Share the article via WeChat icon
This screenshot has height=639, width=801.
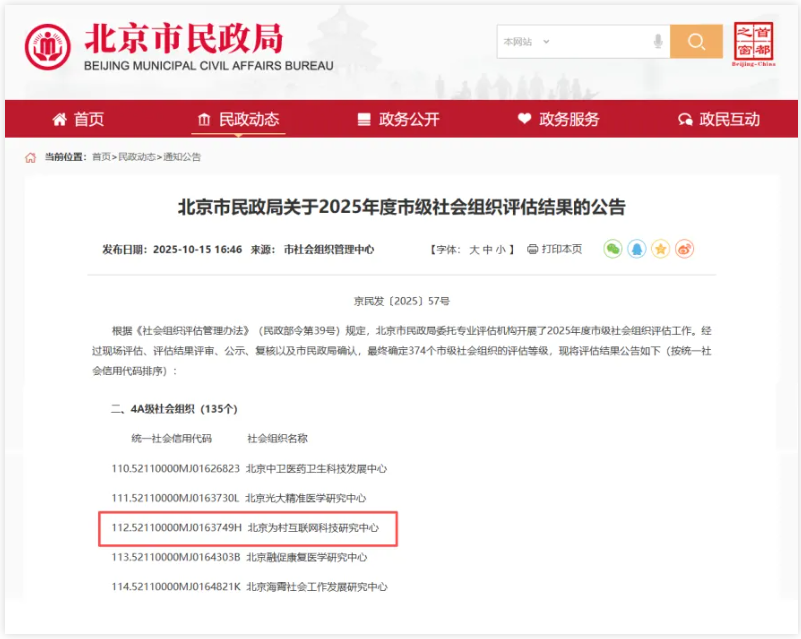613,249
